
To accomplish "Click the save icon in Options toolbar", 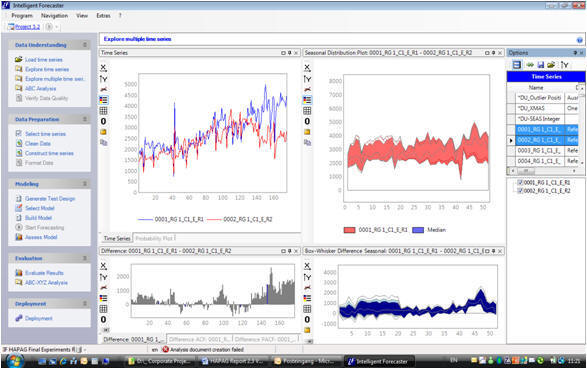I will 541,65.
